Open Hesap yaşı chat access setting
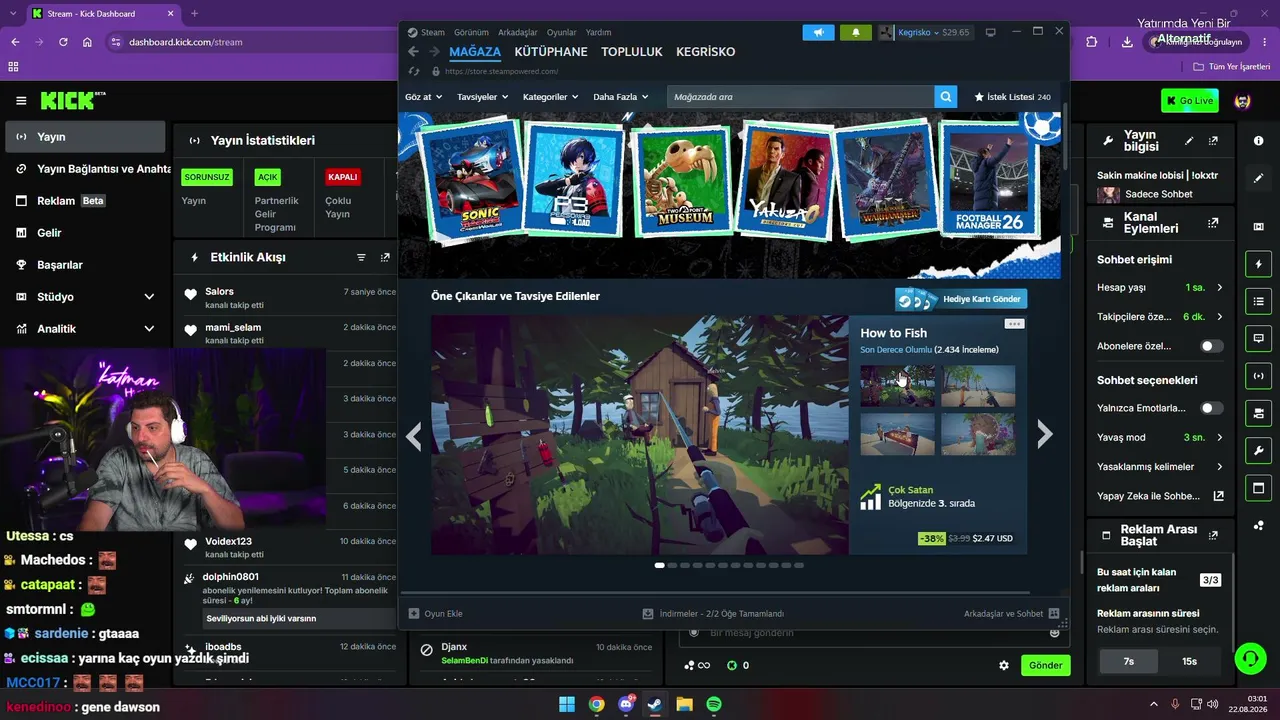 (1160, 288)
